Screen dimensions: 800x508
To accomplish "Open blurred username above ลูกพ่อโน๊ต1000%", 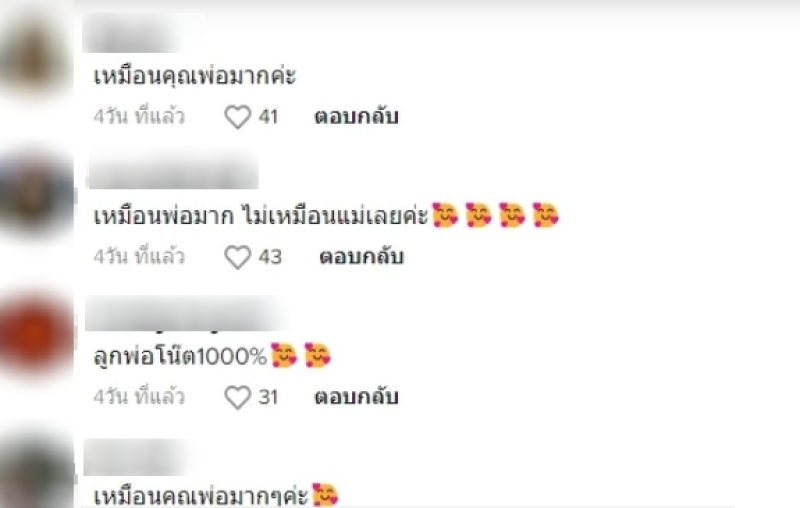I will 185,314.
